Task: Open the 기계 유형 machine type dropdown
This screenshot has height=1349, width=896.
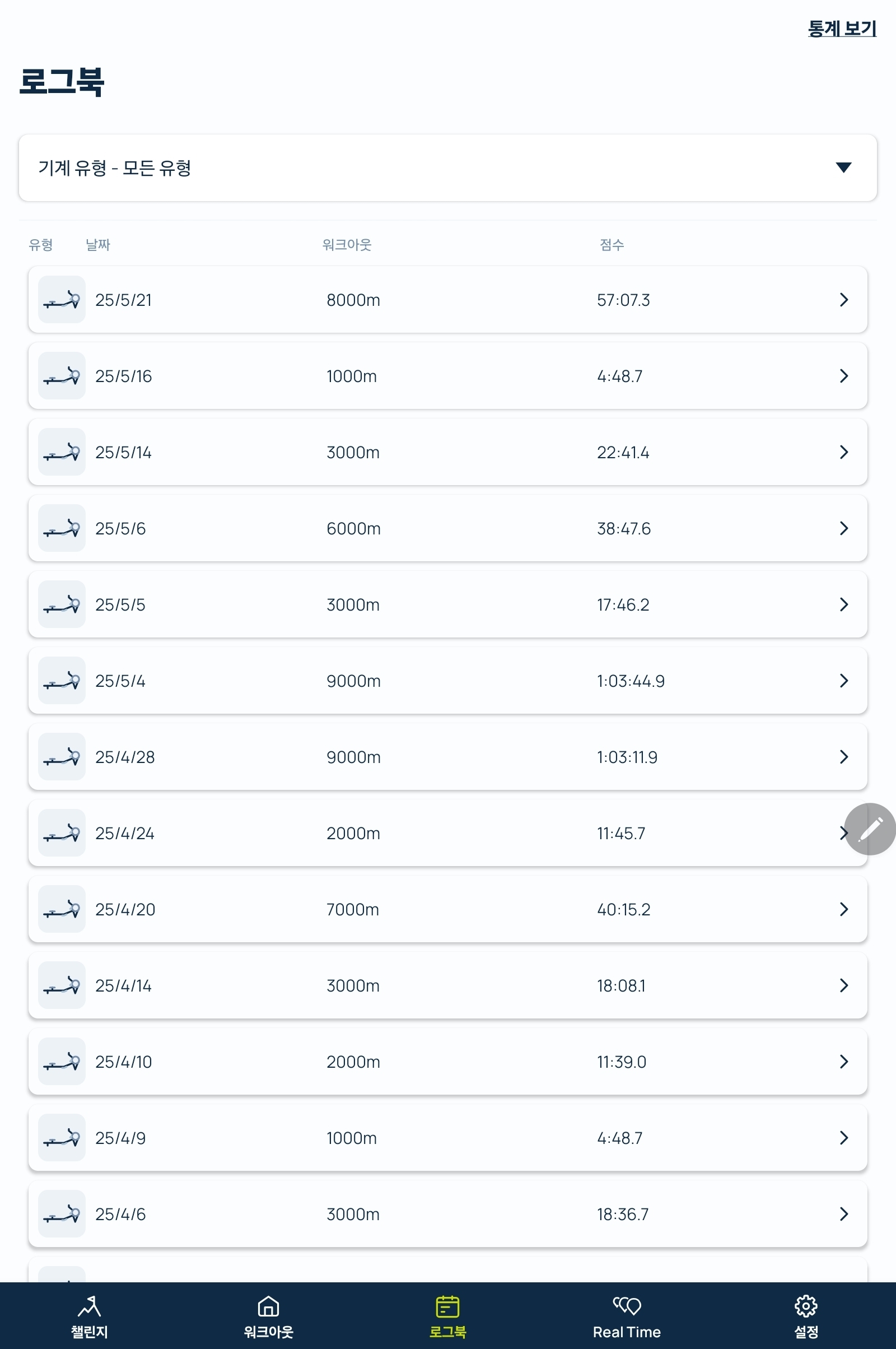Action: click(447, 168)
